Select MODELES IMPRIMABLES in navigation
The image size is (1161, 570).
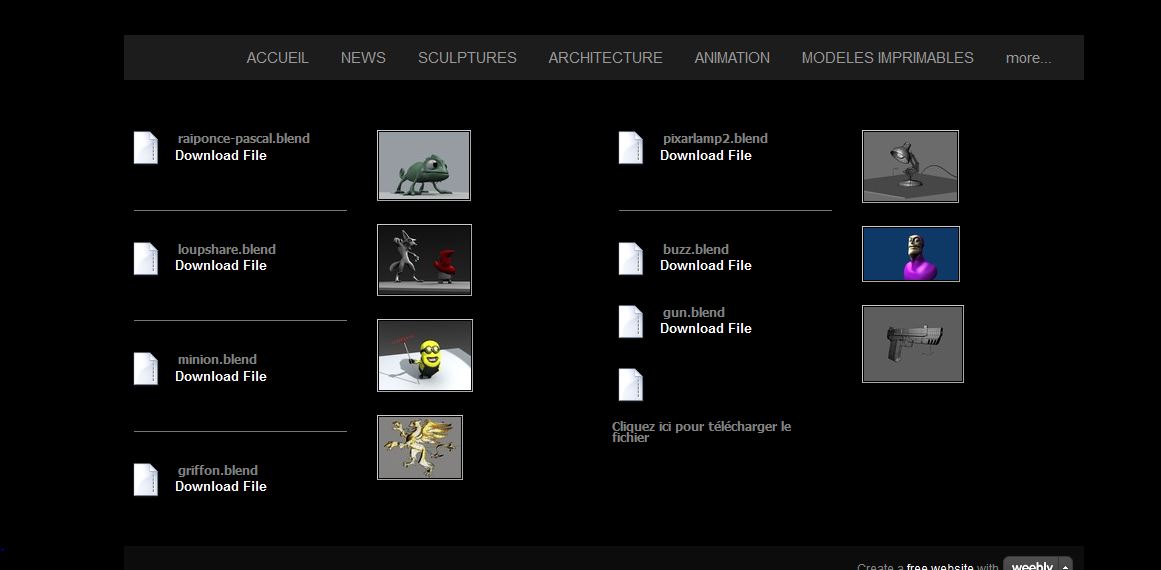click(x=888, y=58)
